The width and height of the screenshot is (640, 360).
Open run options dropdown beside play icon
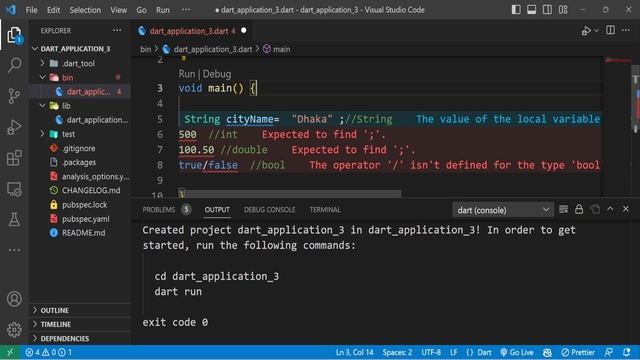click(x=596, y=31)
